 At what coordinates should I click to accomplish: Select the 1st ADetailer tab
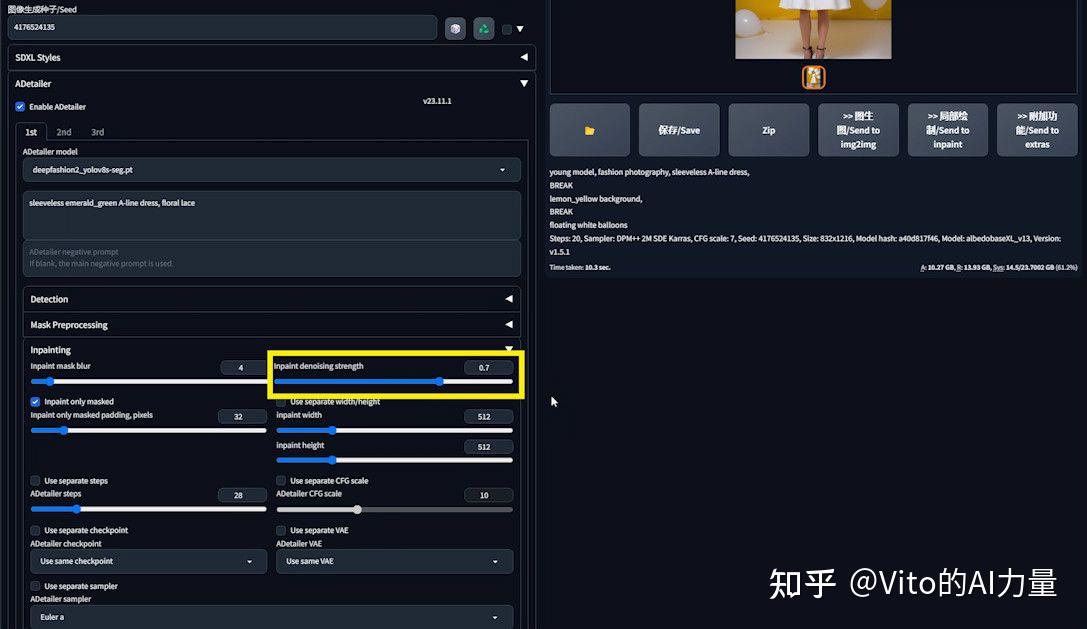click(31, 132)
